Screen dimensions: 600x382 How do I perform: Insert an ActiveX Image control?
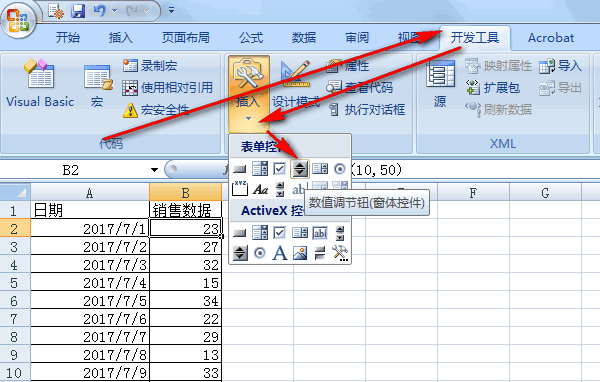pyautogui.click(x=300, y=253)
